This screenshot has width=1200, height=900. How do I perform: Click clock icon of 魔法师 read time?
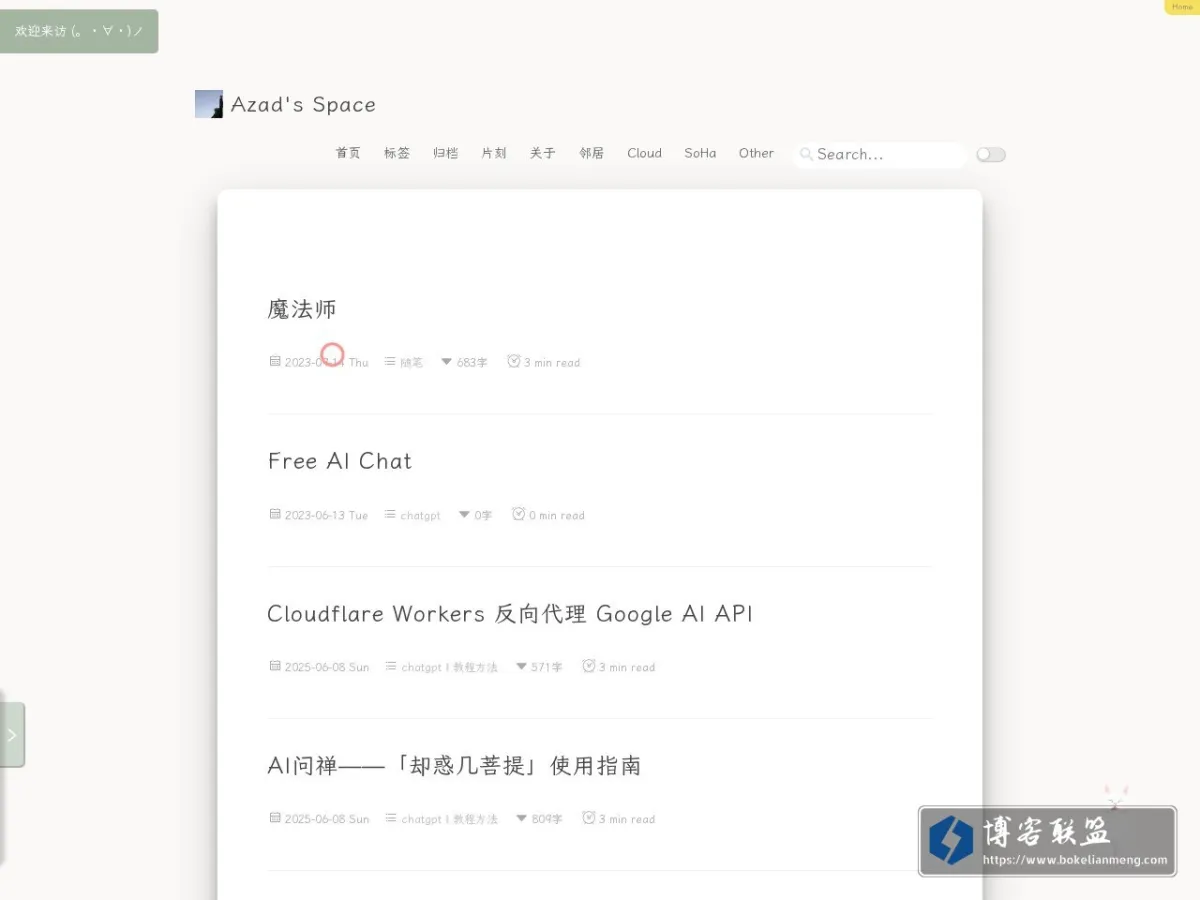514,361
